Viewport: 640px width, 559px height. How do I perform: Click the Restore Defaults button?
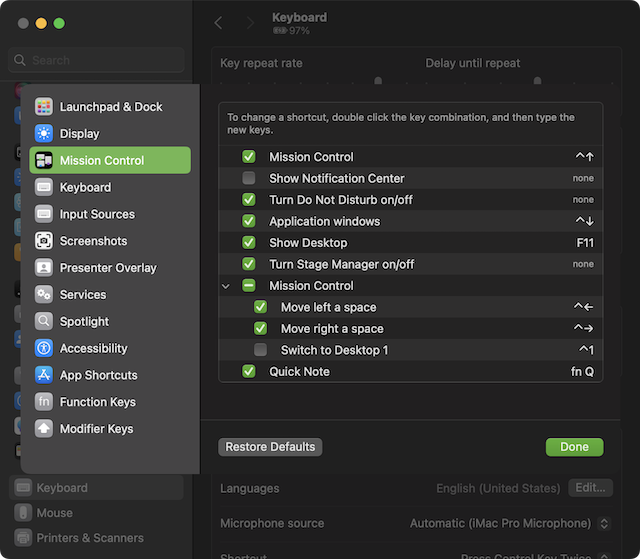[x=270, y=447]
